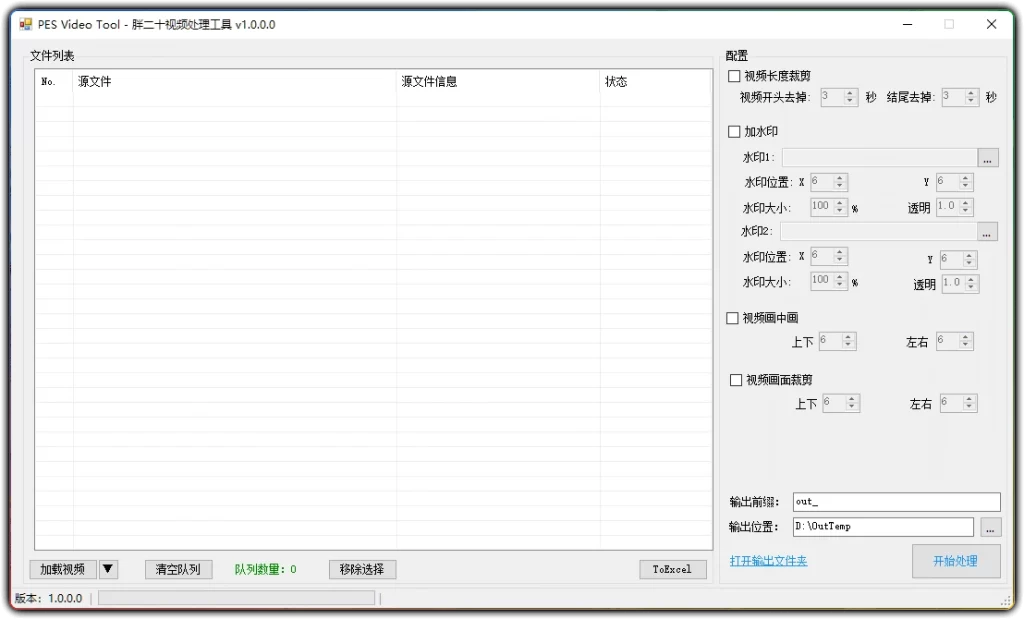Viewport: 1024px width, 619px height.
Task: Click 水印1 透明 value spinner
Action: [x=955, y=207]
